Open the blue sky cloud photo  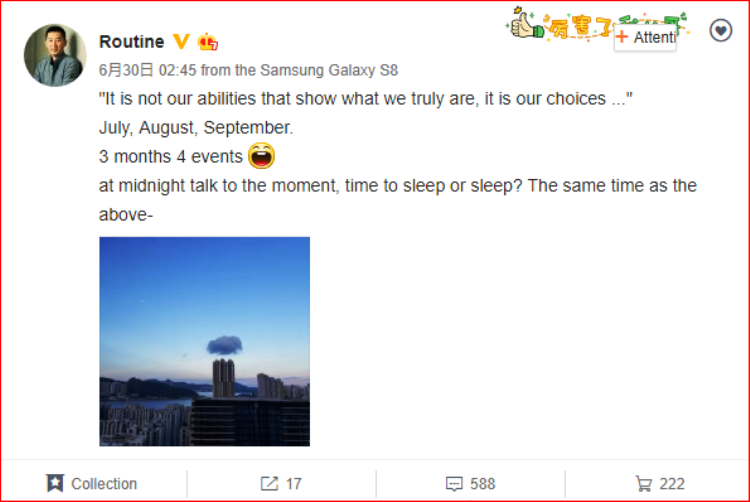(204, 341)
